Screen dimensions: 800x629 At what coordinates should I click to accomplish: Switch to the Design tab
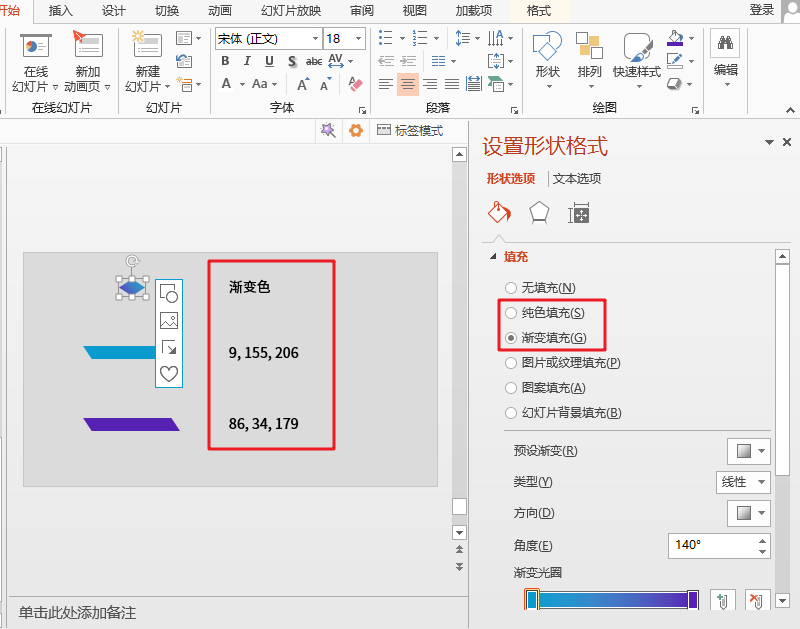pyautogui.click(x=113, y=10)
